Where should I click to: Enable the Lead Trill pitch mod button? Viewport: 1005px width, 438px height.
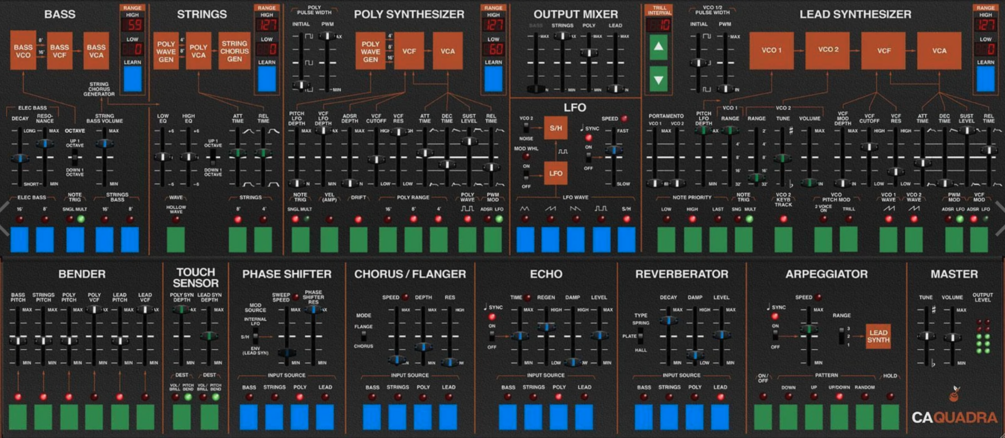pyautogui.click(x=849, y=239)
